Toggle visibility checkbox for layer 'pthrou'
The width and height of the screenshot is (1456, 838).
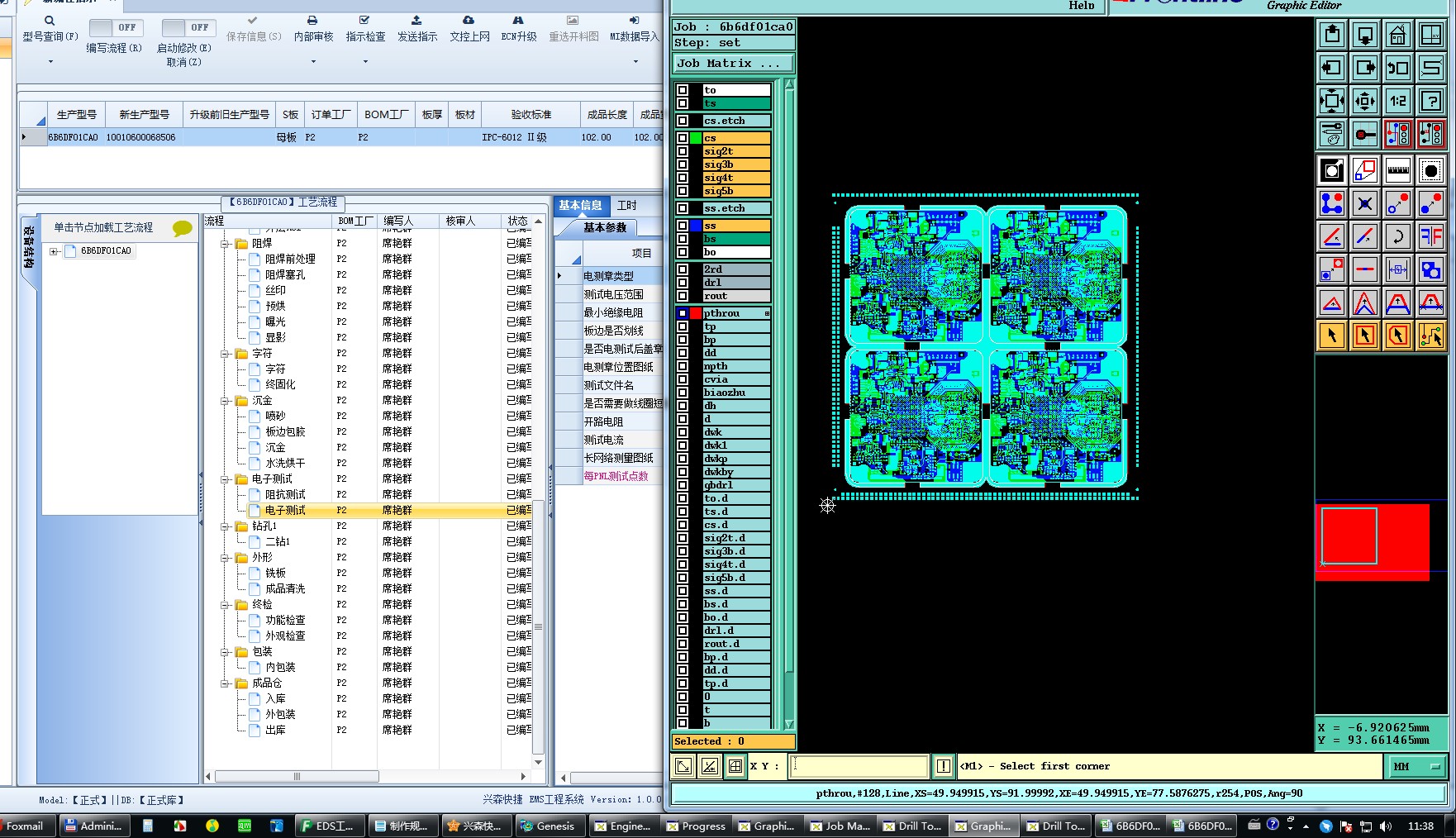[x=683, y=313]
